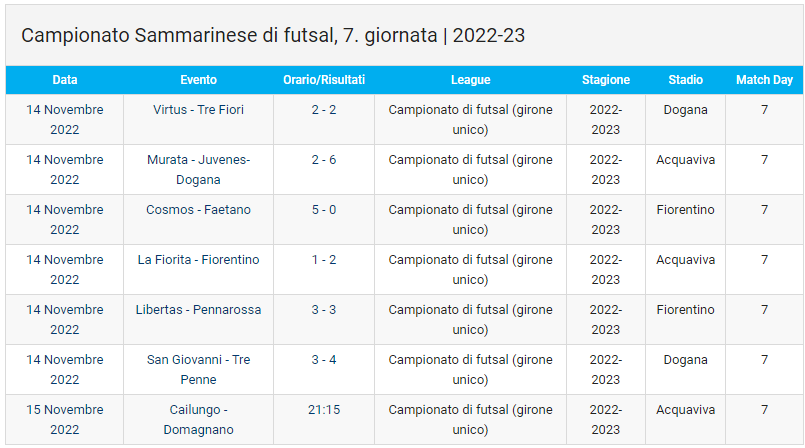Viewport: 805px width, 448px height.
Task: Sort by Evento column header
Action: coord(198,80)
